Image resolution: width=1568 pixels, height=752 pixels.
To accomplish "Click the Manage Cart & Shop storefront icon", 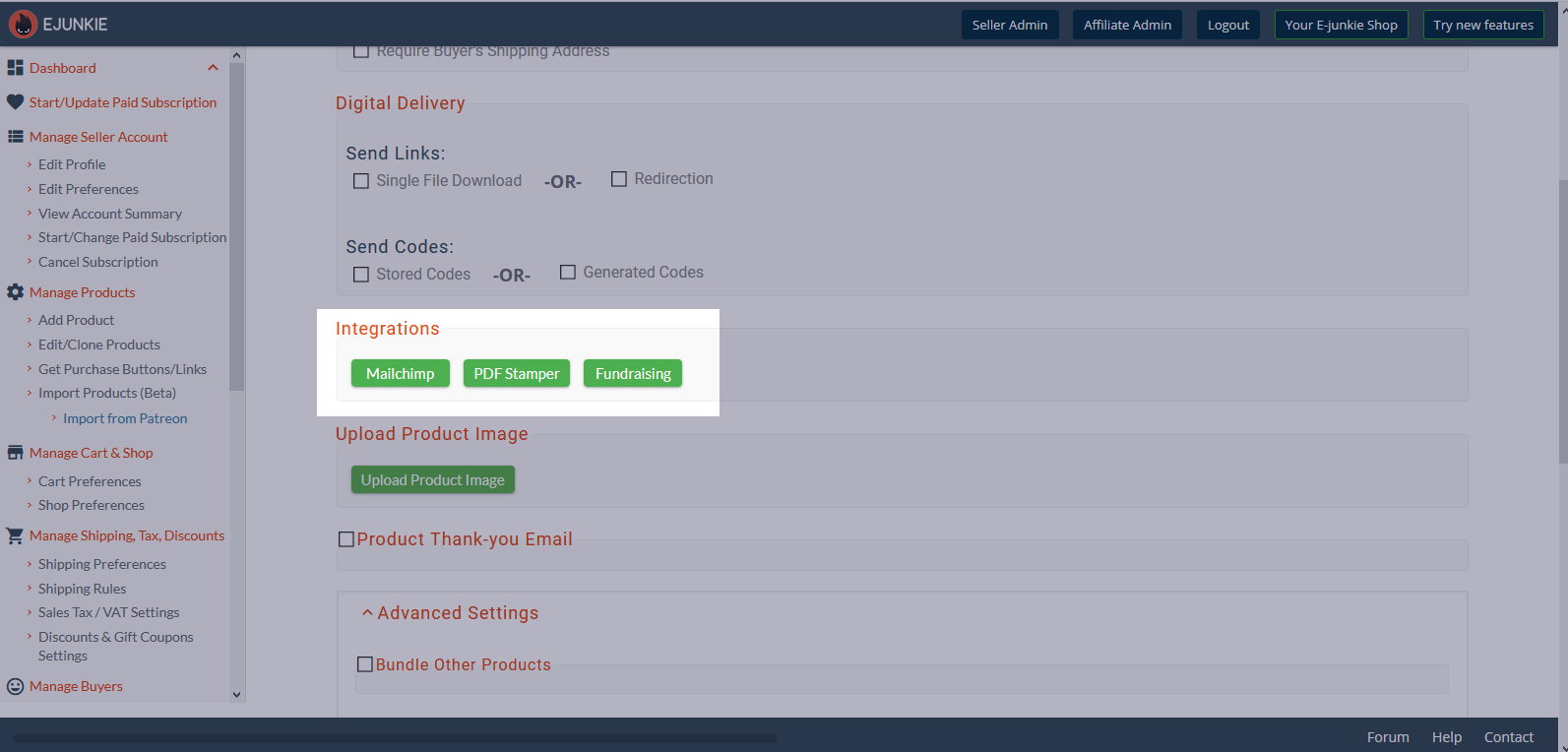I will (15, 453).
